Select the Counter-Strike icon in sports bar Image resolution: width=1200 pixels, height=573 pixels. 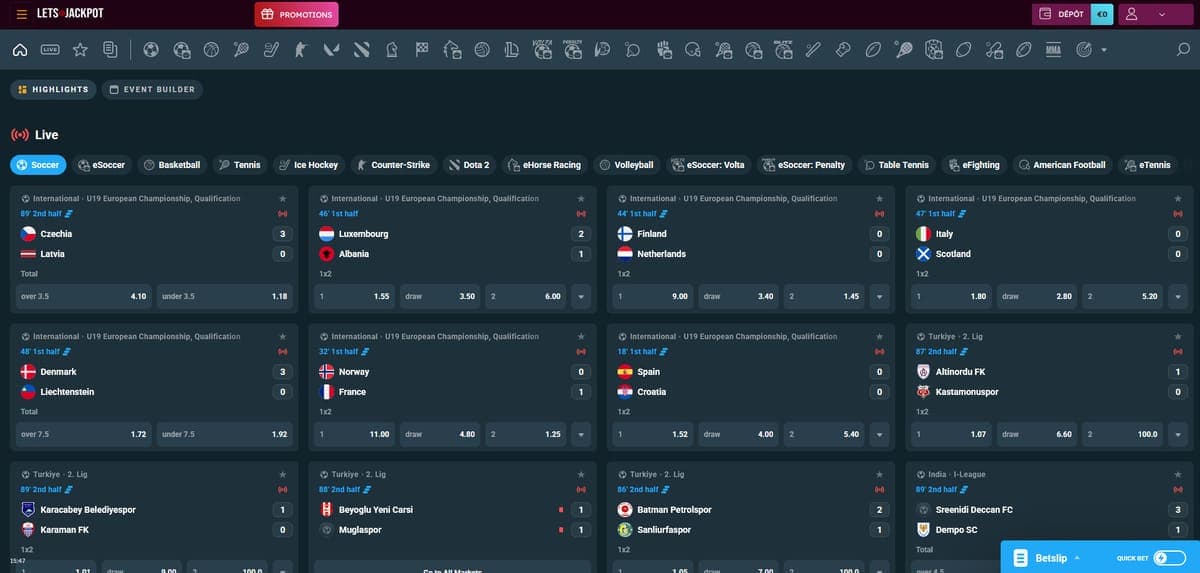coord(301,49)
